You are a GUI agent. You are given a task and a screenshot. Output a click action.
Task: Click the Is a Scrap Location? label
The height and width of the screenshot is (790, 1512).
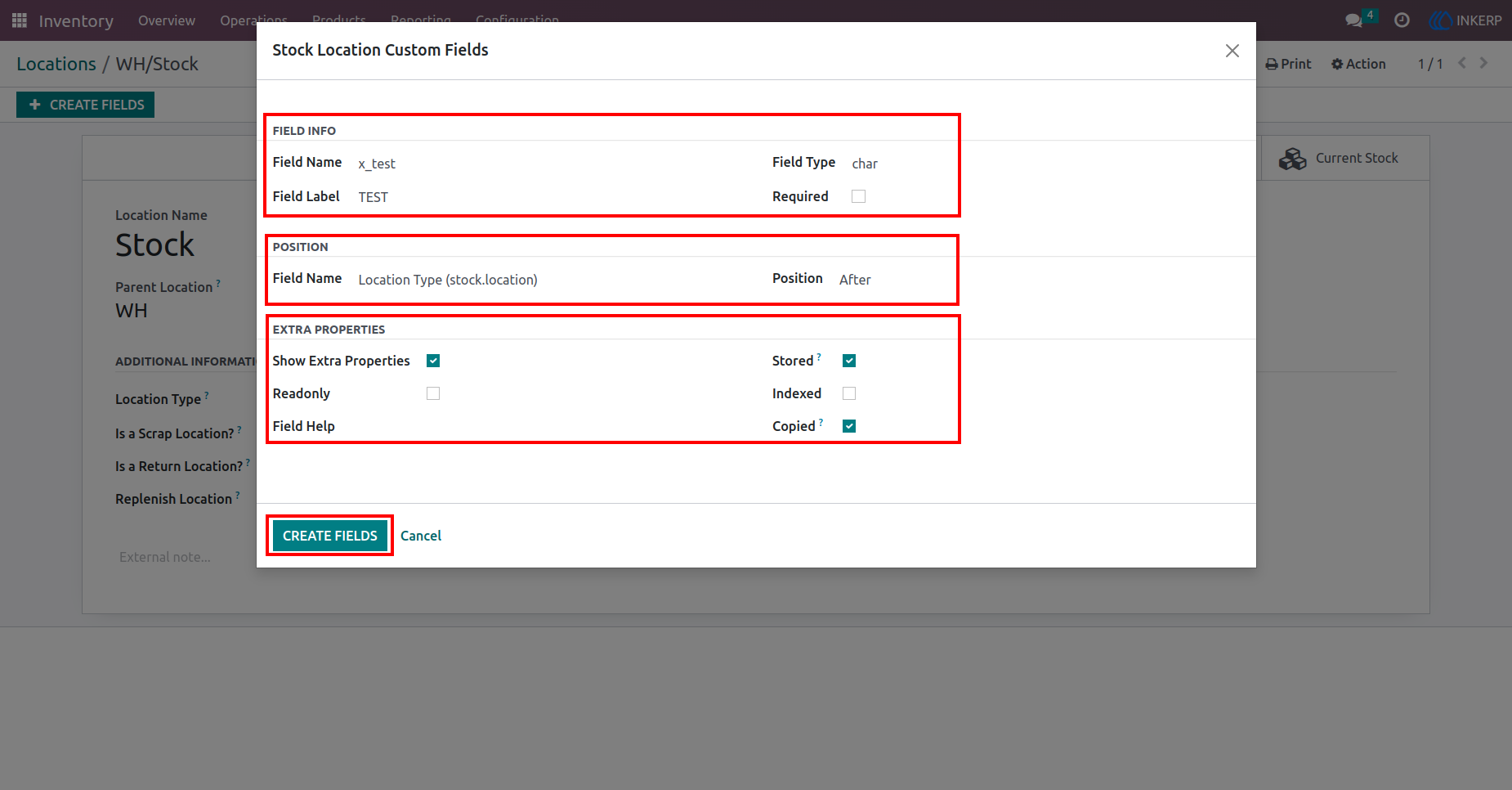click(175, 433)
